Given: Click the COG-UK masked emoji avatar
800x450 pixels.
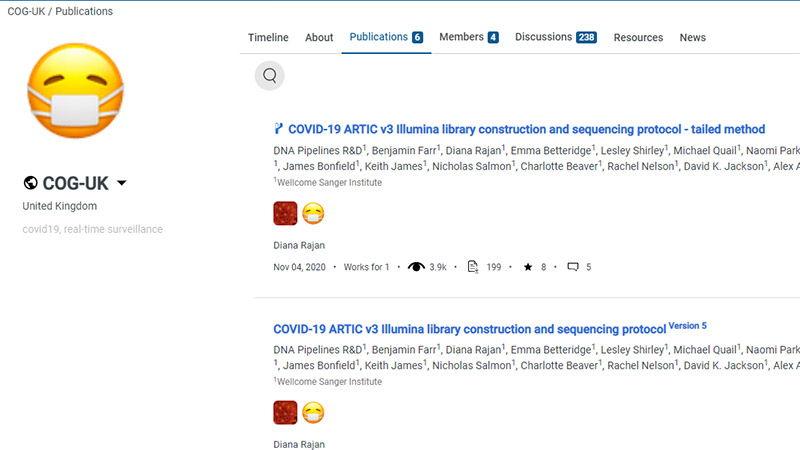Looking at the screenshot, I should pos(75,93).
